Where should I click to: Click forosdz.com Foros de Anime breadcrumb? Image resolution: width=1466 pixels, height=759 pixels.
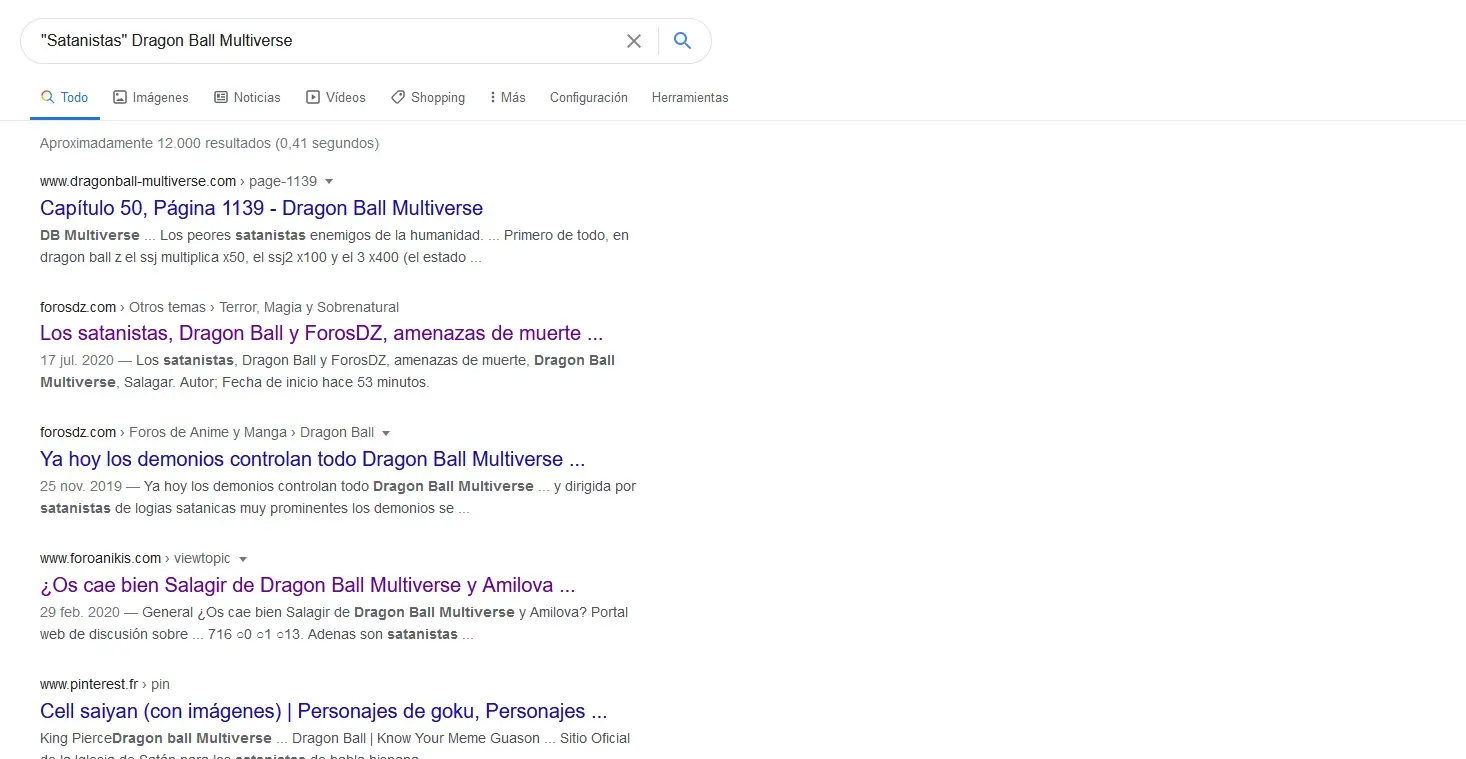point(207,433)
